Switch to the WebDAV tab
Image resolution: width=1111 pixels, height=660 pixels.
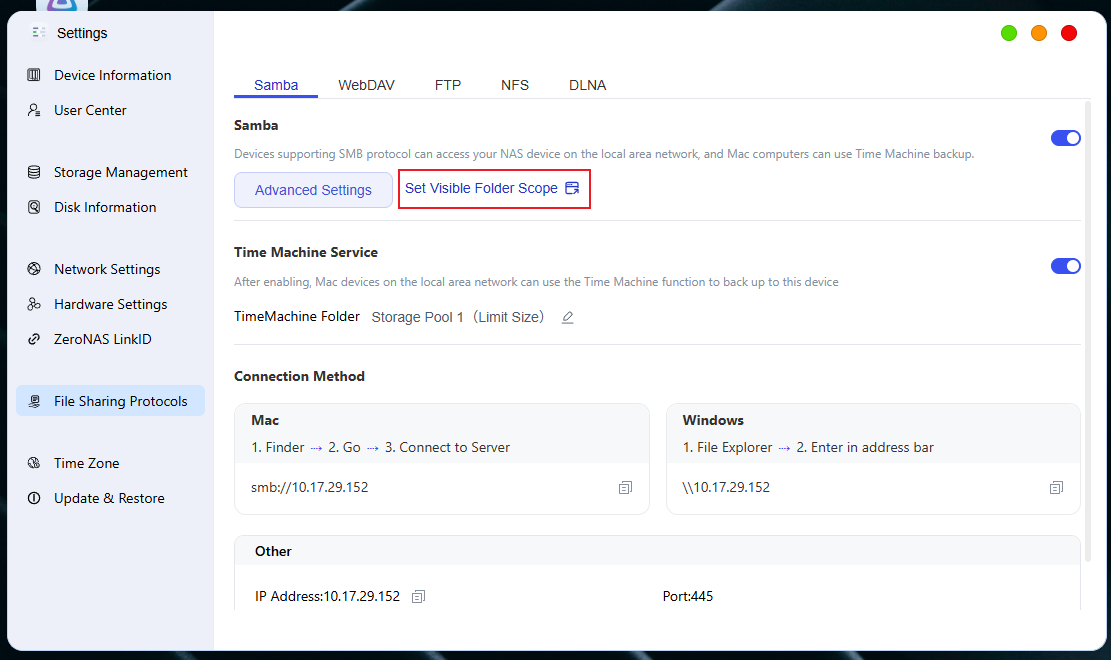point(366,85)
